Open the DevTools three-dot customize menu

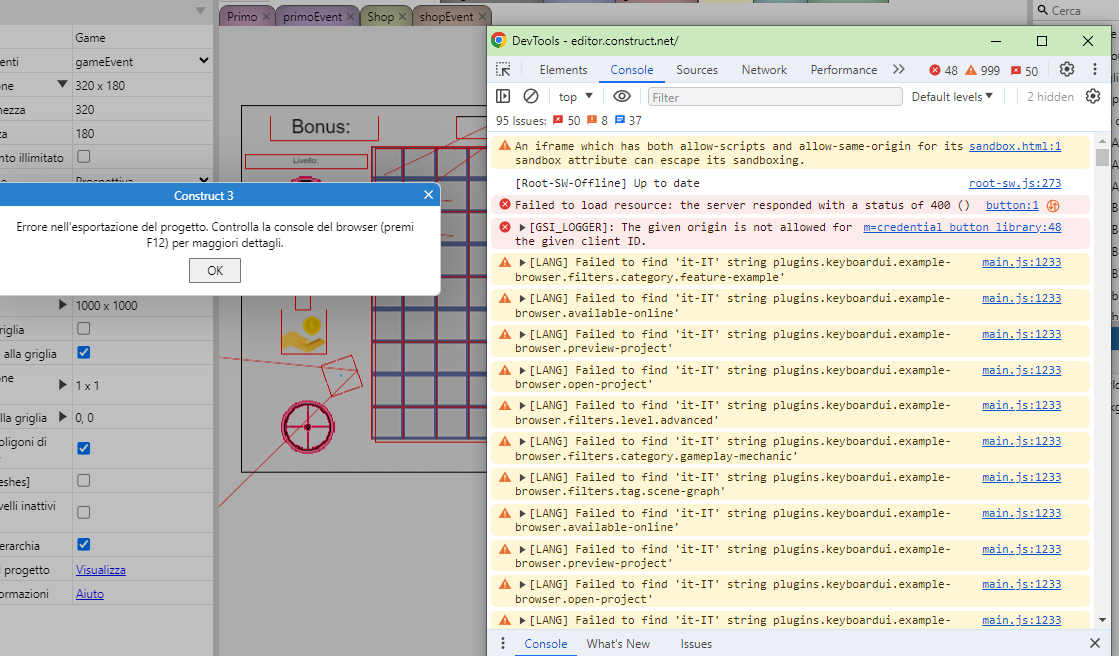[x=1095, y=69]
